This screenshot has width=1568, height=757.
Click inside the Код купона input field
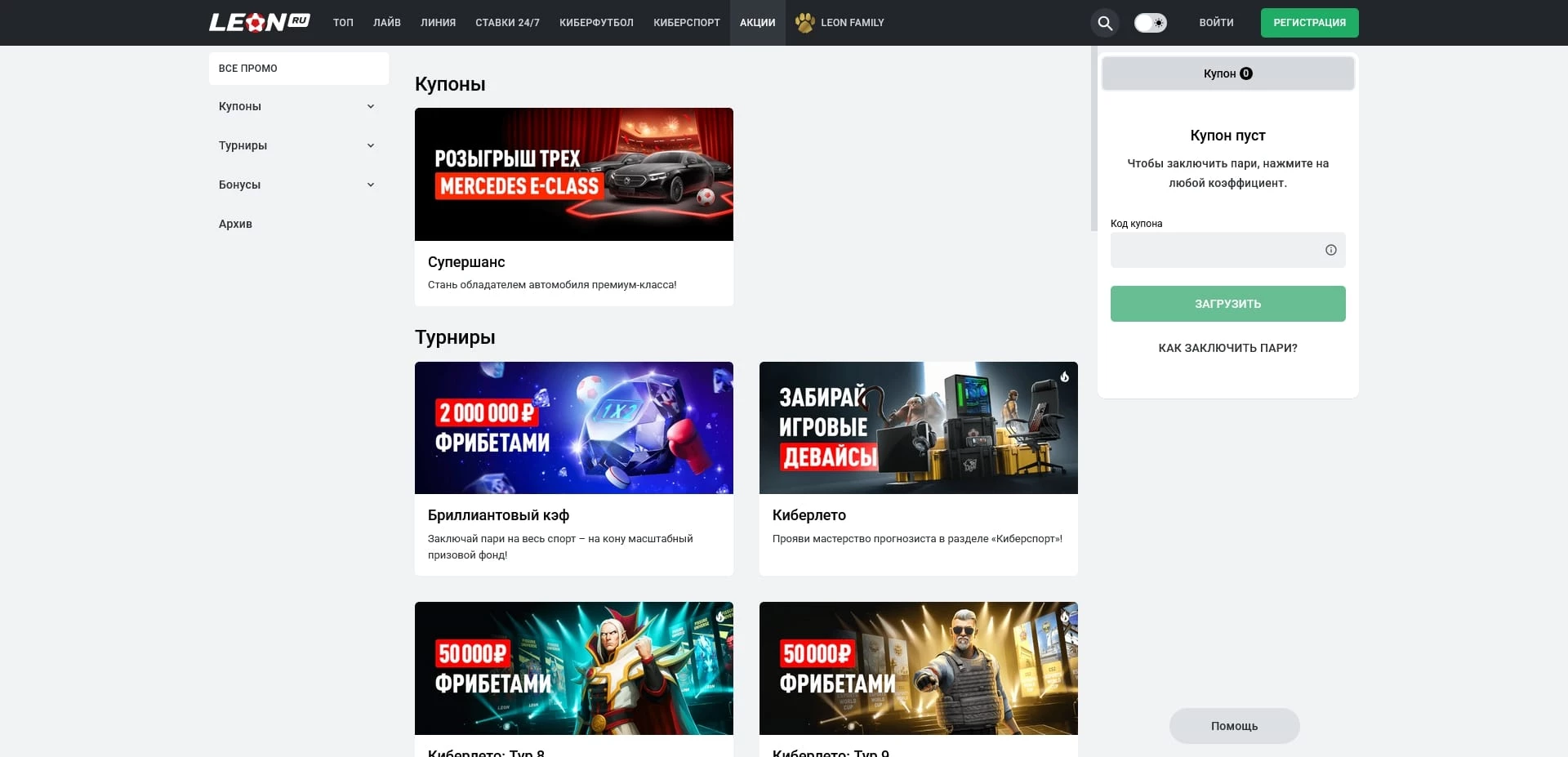pyautogui.click(x=1217, y=250)
